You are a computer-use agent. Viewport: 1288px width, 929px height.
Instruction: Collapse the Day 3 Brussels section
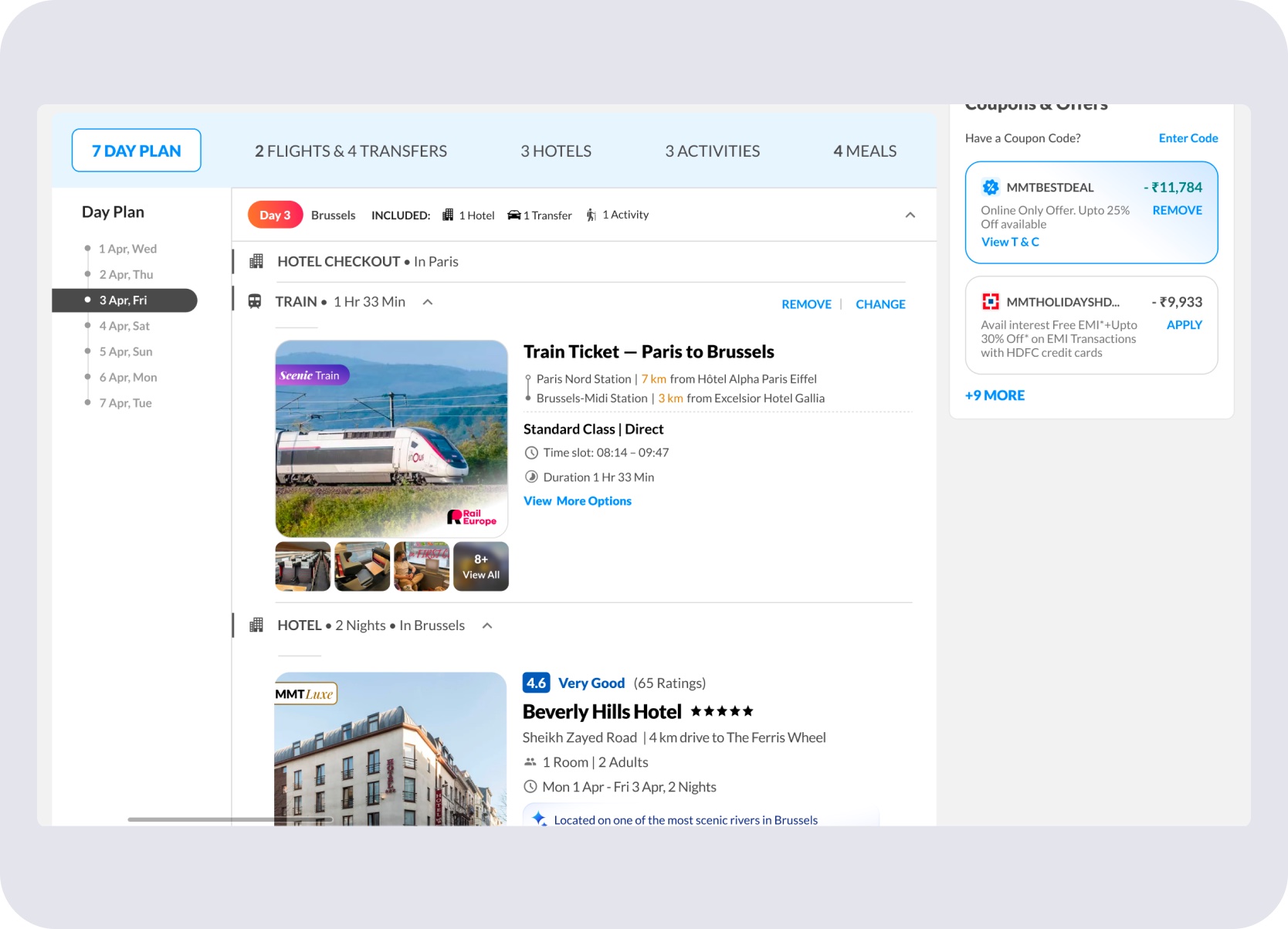[x=910, y=215]
